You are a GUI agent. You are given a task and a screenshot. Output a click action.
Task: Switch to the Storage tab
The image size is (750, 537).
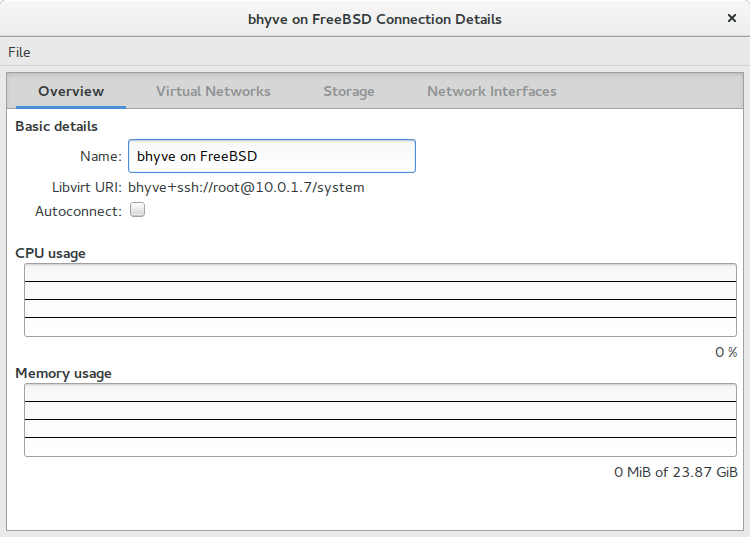[x=349, y=91]
